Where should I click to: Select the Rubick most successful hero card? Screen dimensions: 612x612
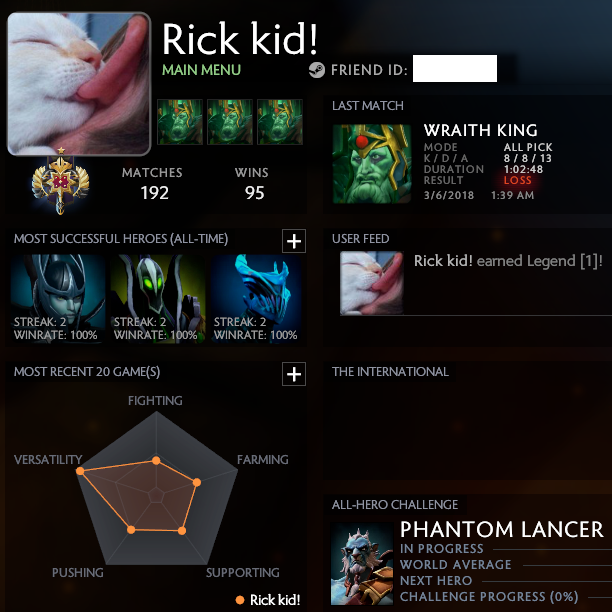(158, 299)
